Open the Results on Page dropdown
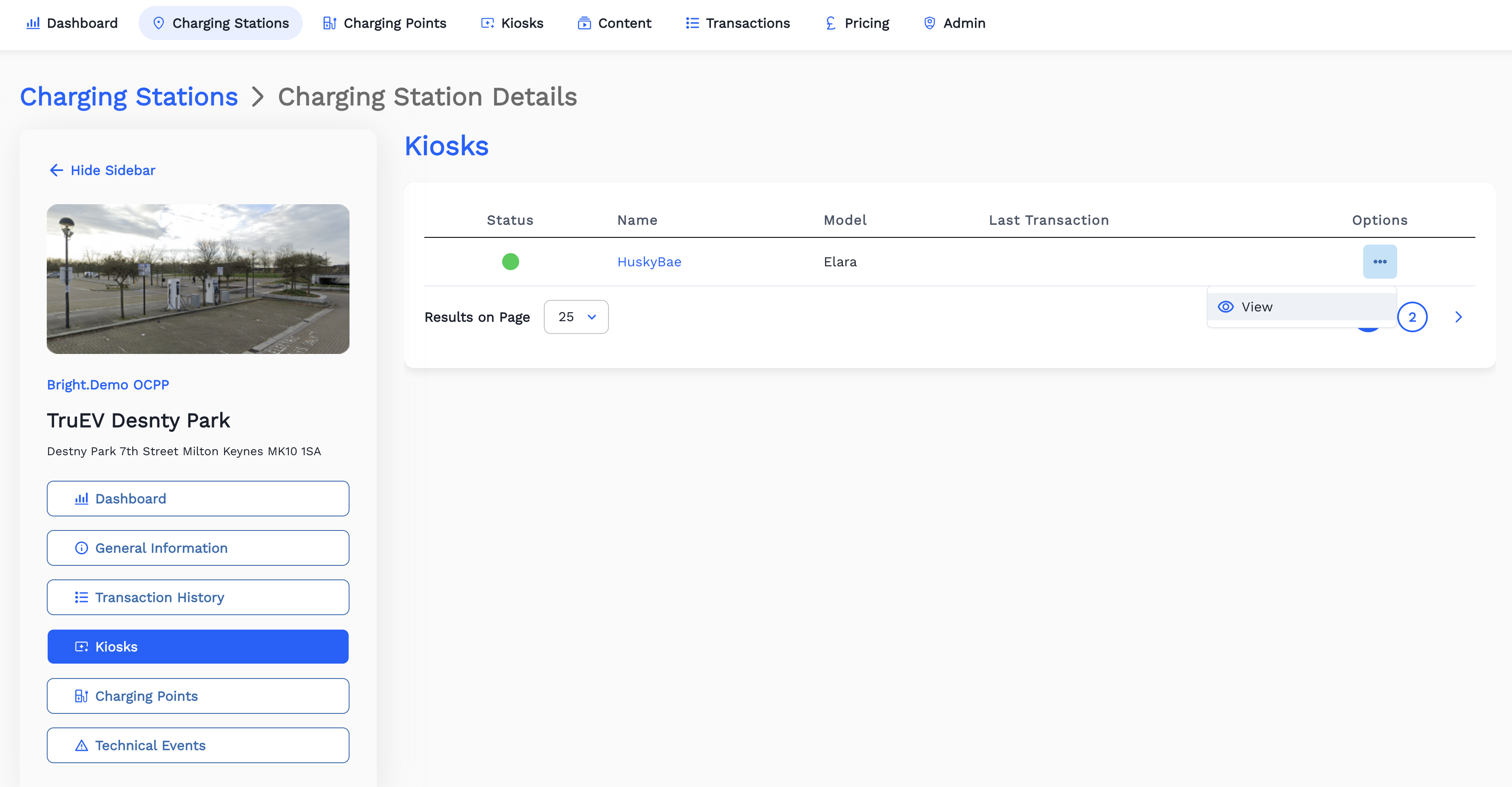 tap(576, 317)
